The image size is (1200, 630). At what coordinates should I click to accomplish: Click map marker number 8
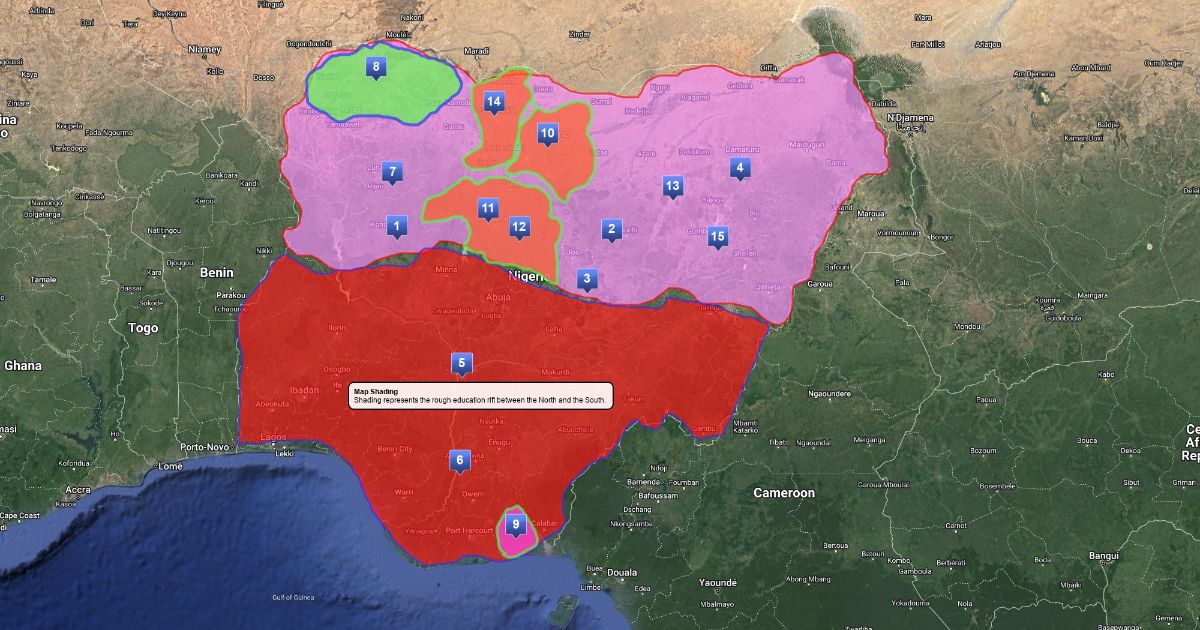coord(376,68)
